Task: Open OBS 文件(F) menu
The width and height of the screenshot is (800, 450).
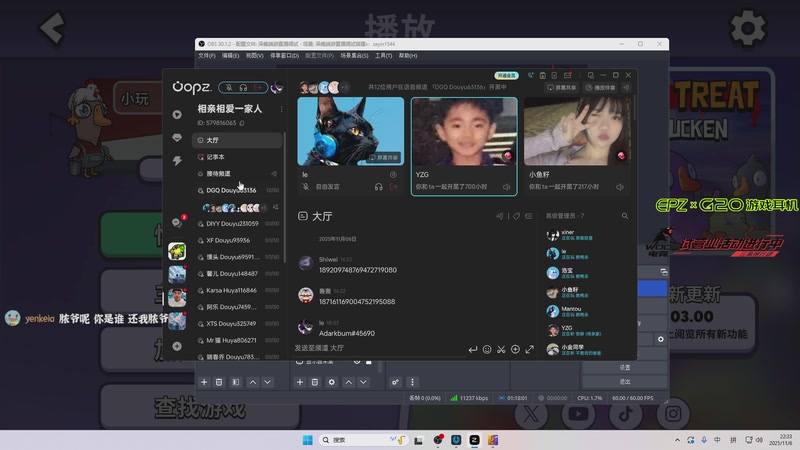Action: pyautogui.click(x=207, y=56)
